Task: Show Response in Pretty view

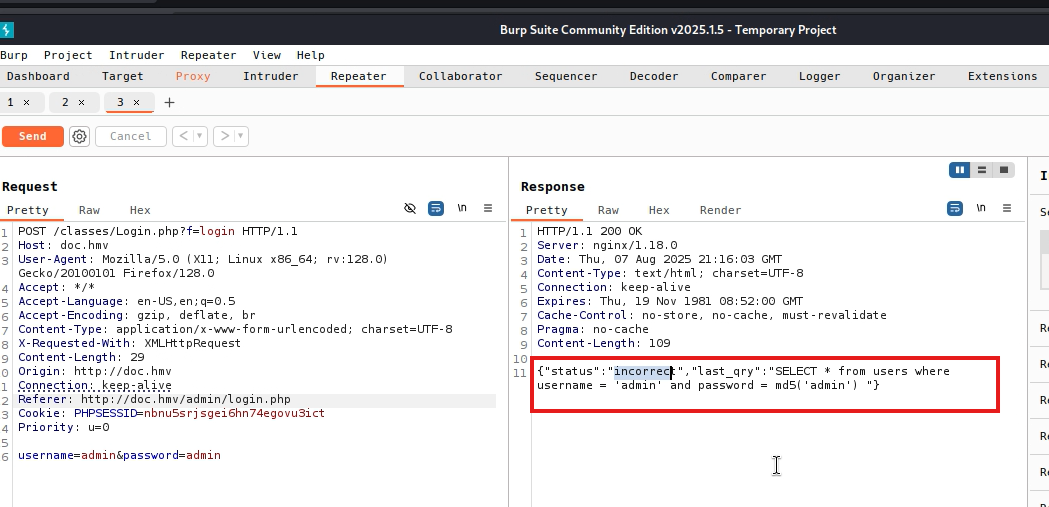Action: click(x=547, y=210)
